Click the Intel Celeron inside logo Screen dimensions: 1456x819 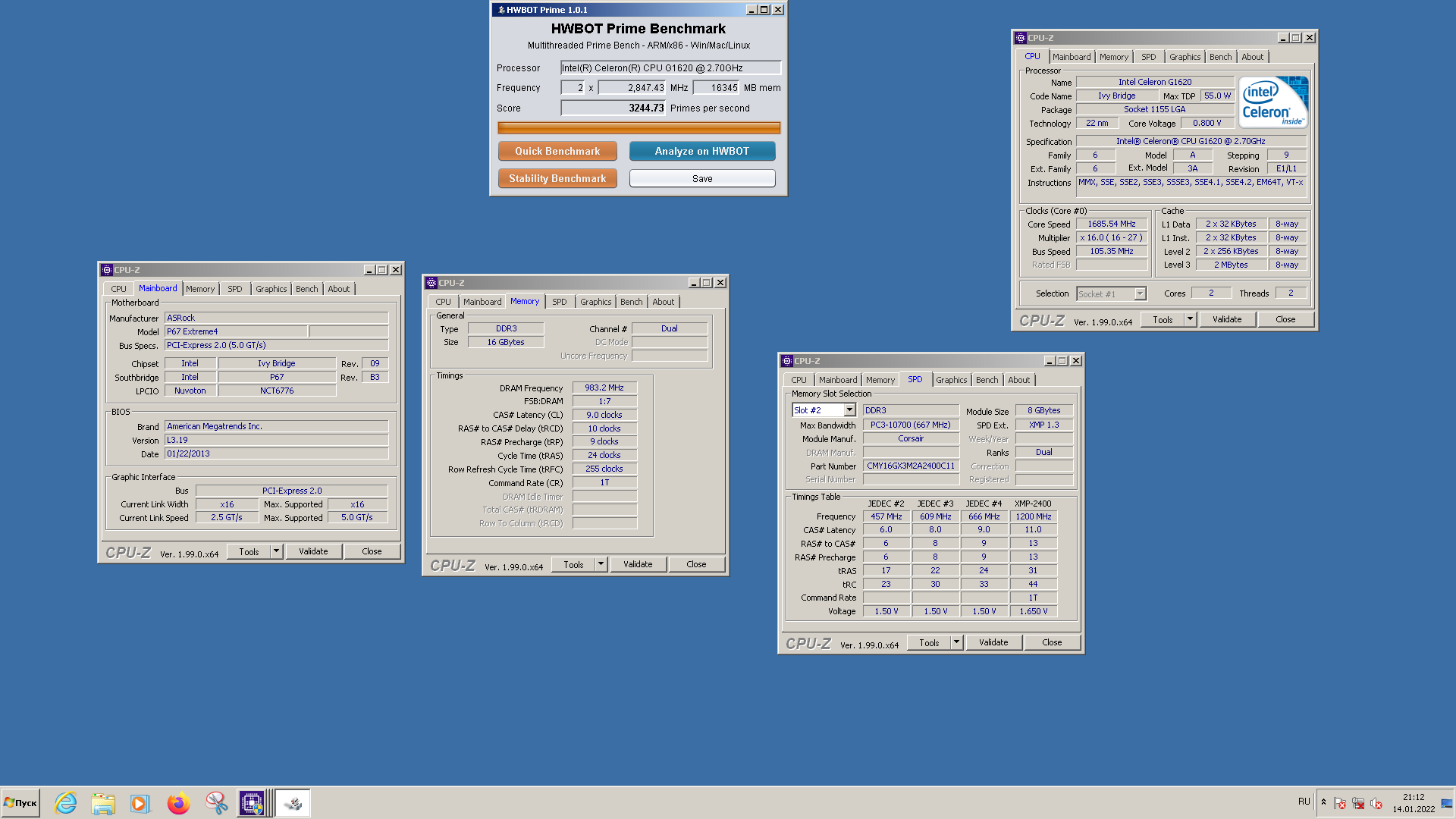[1273, 102]
